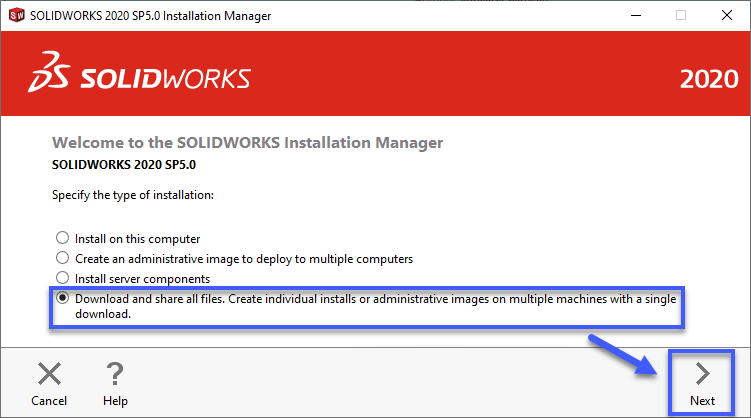Click the Welcome to Installation Manager heading
The height and width of the screenshot is (418, 751).
[x=248, y=143]
